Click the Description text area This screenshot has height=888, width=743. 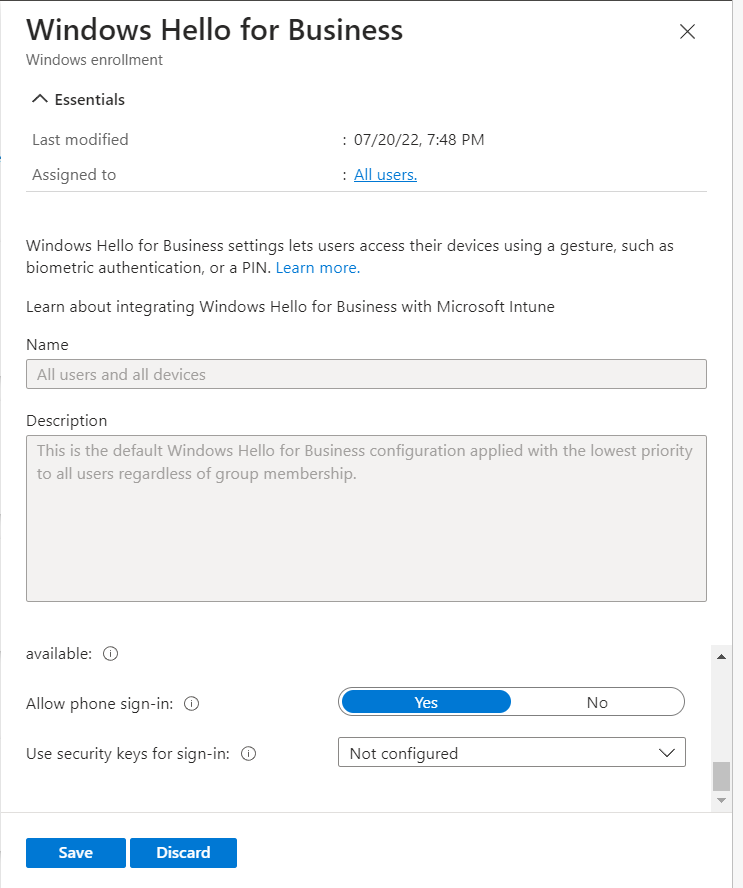click(x=366, y=518)
